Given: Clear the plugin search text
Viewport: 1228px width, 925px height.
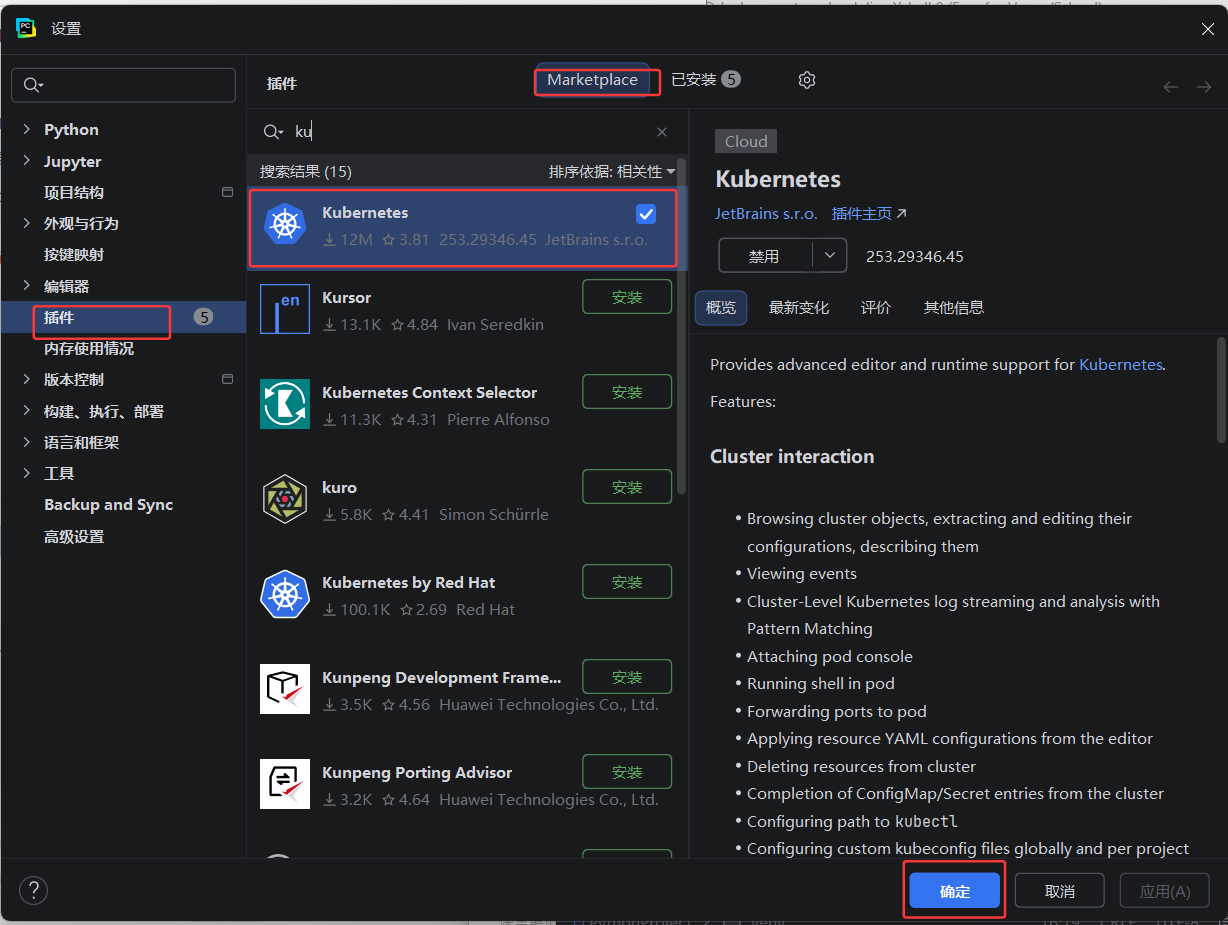Looking at the screenshot, I should pyautogui.click(x=662, y=132).
